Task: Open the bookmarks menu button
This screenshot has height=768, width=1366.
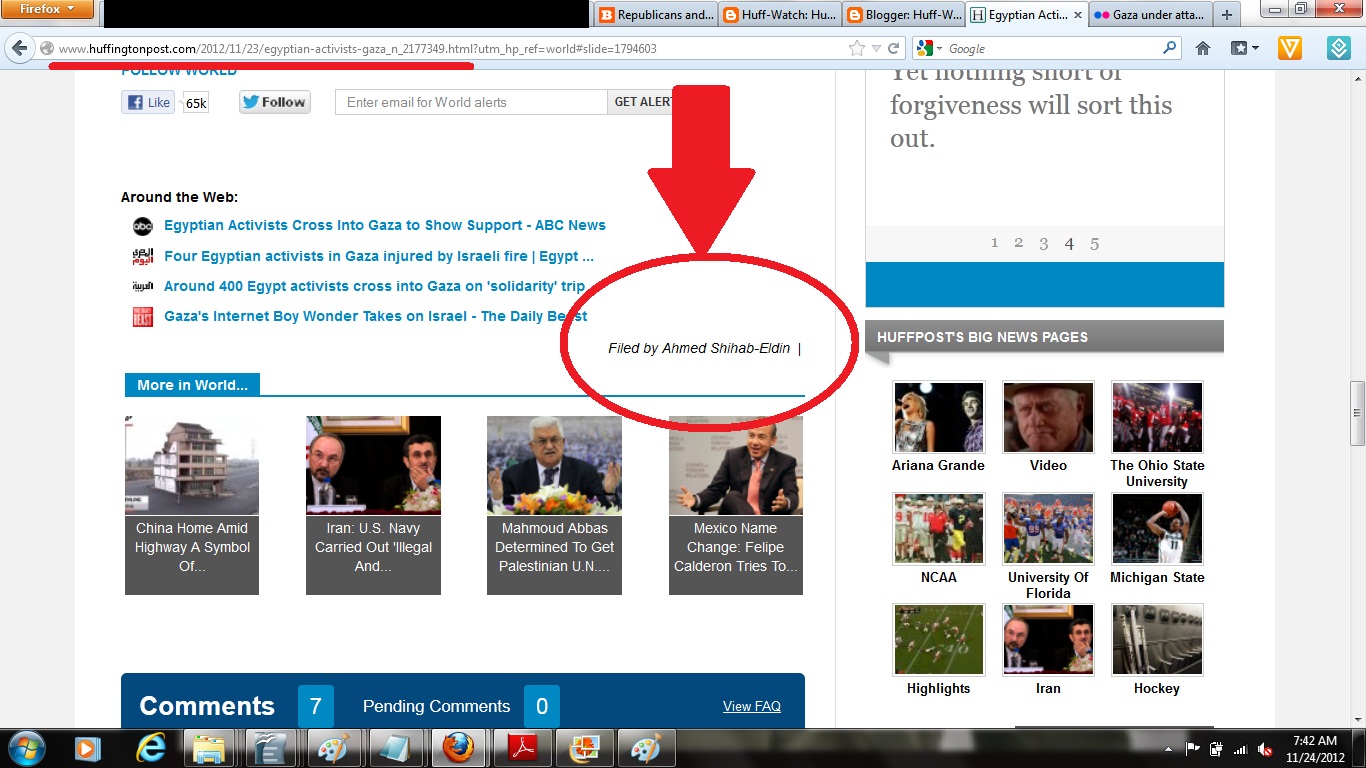Action: point(1245,48)
